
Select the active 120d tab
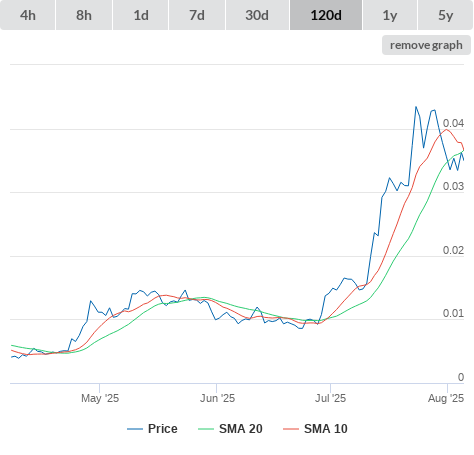326,15
